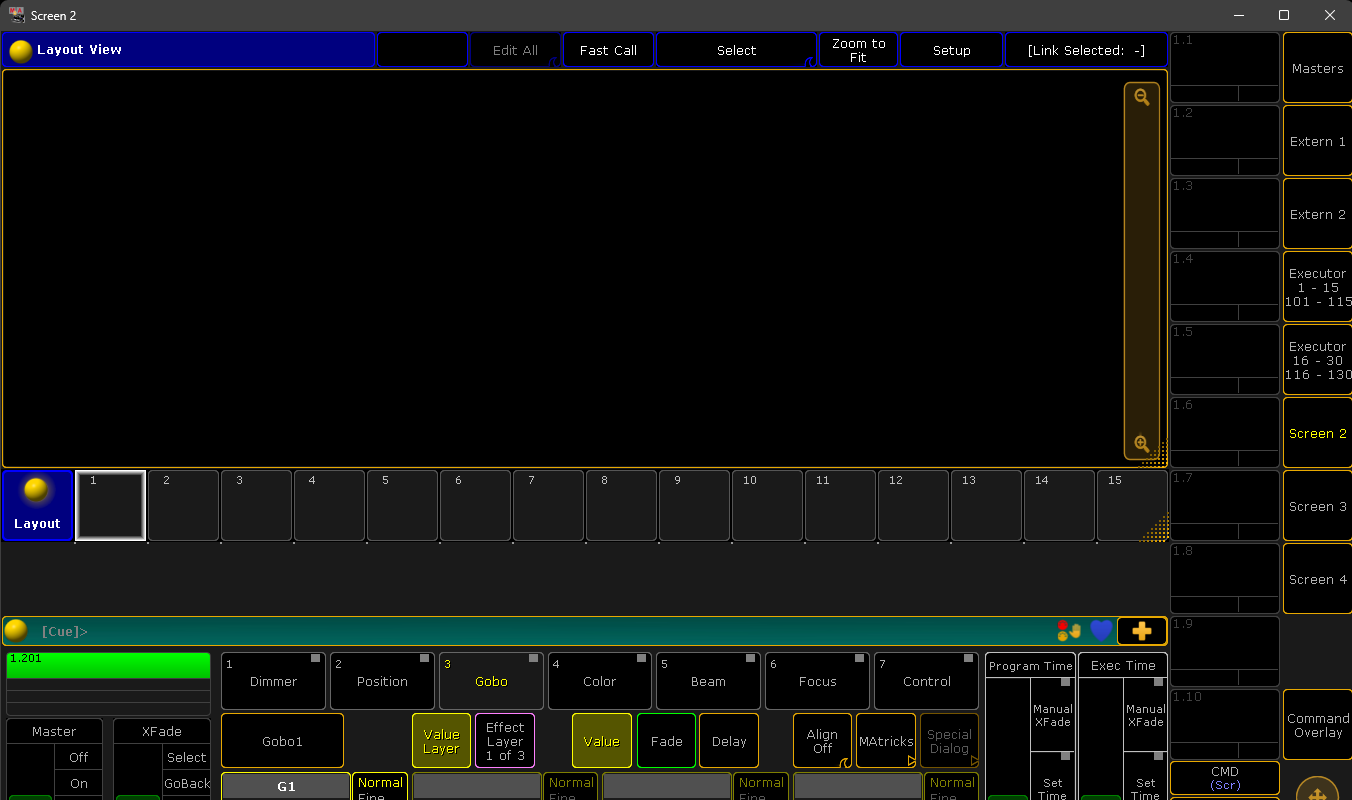Click the blue heart icon on the command line

1101,631
